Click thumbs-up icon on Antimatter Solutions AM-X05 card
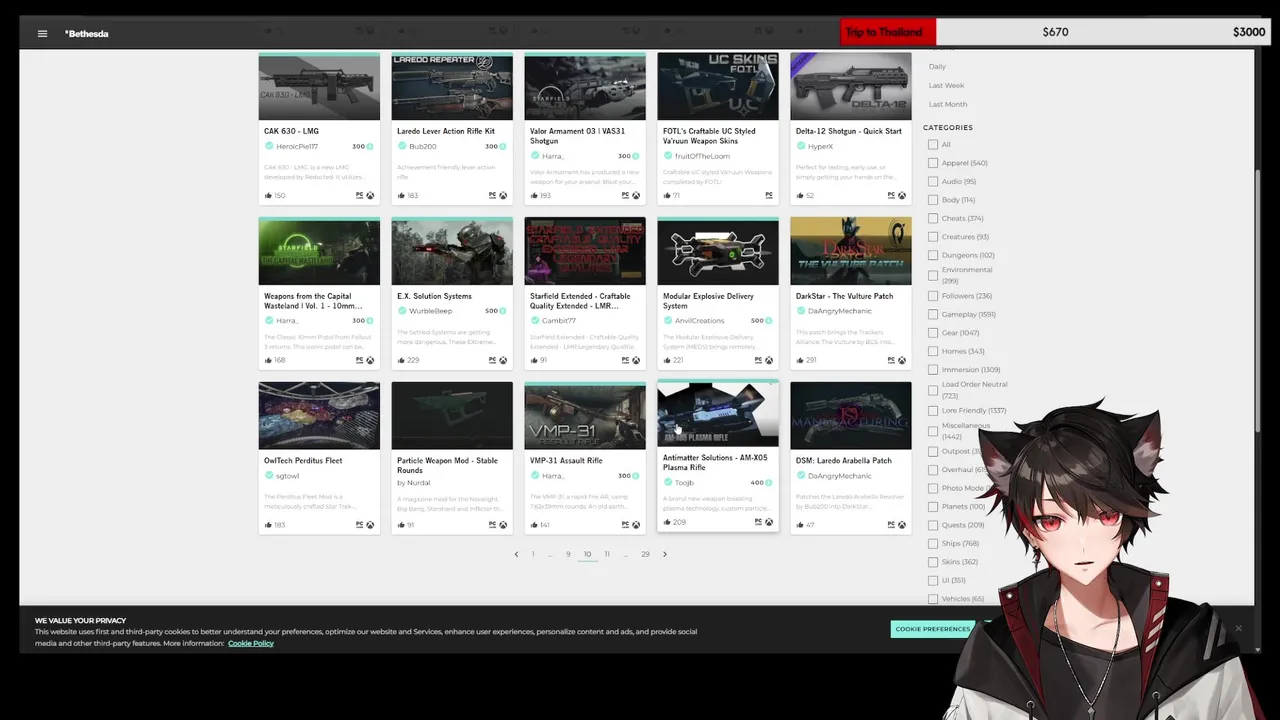1280x720 pixels. pyautogui.click(x=667, y=522)
